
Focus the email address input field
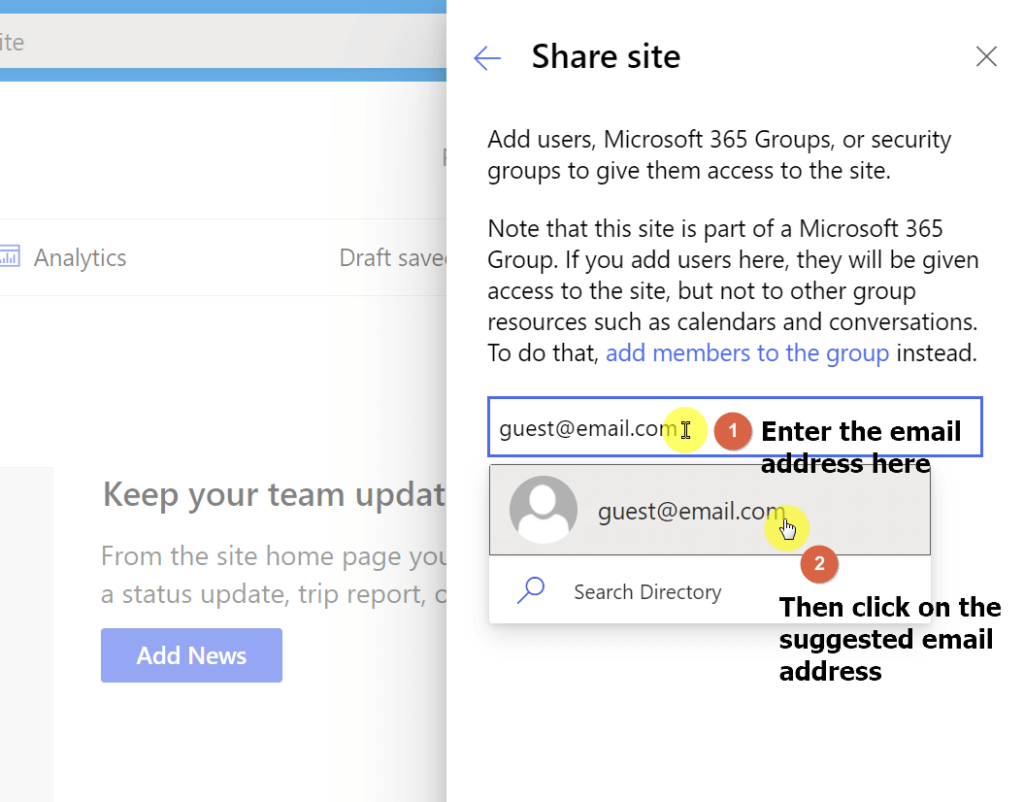(735, 426)
